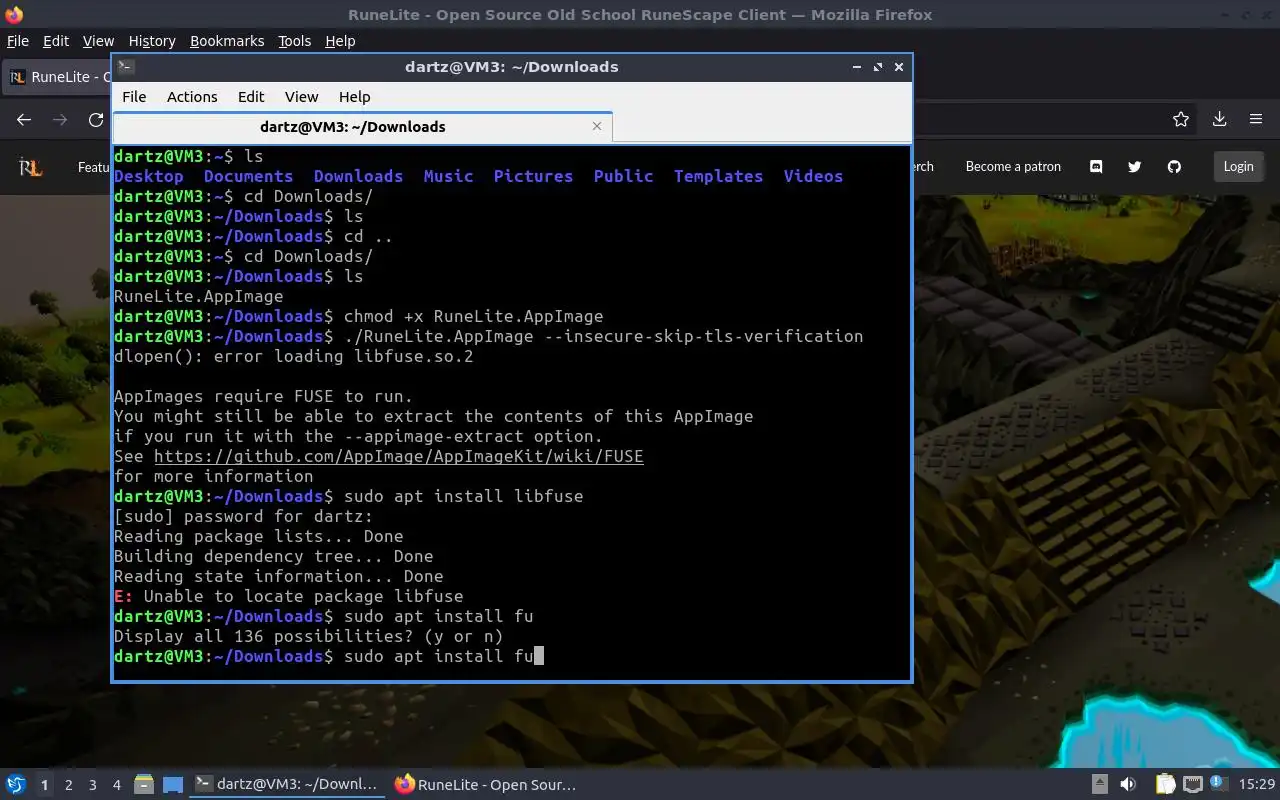Open the RuneLite Twitter icon link
Screen dimensions: 1280x800
tap(1135, 167)
